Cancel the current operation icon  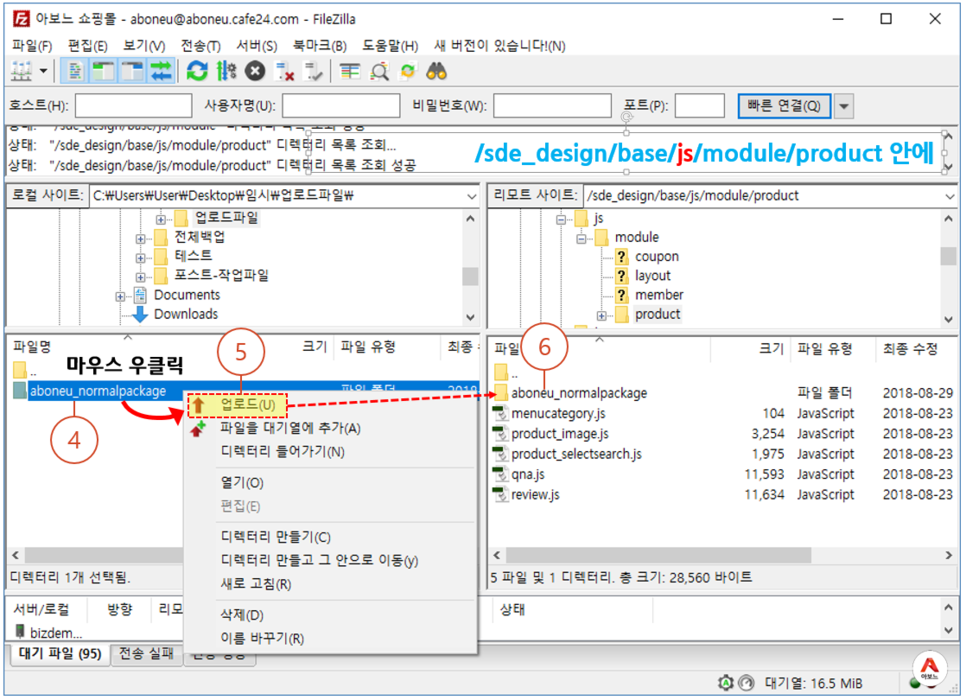pyautogui.click(x=255, y=71)
